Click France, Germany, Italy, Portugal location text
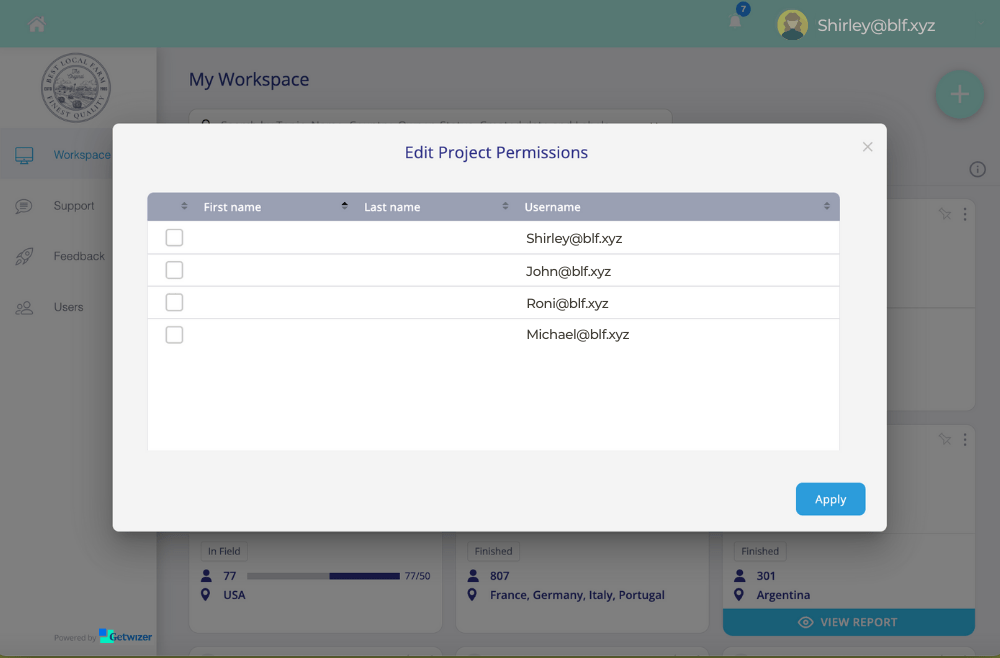Image resolution: width=1000 pixels, height=658 pixels. [x=577, y=595]
